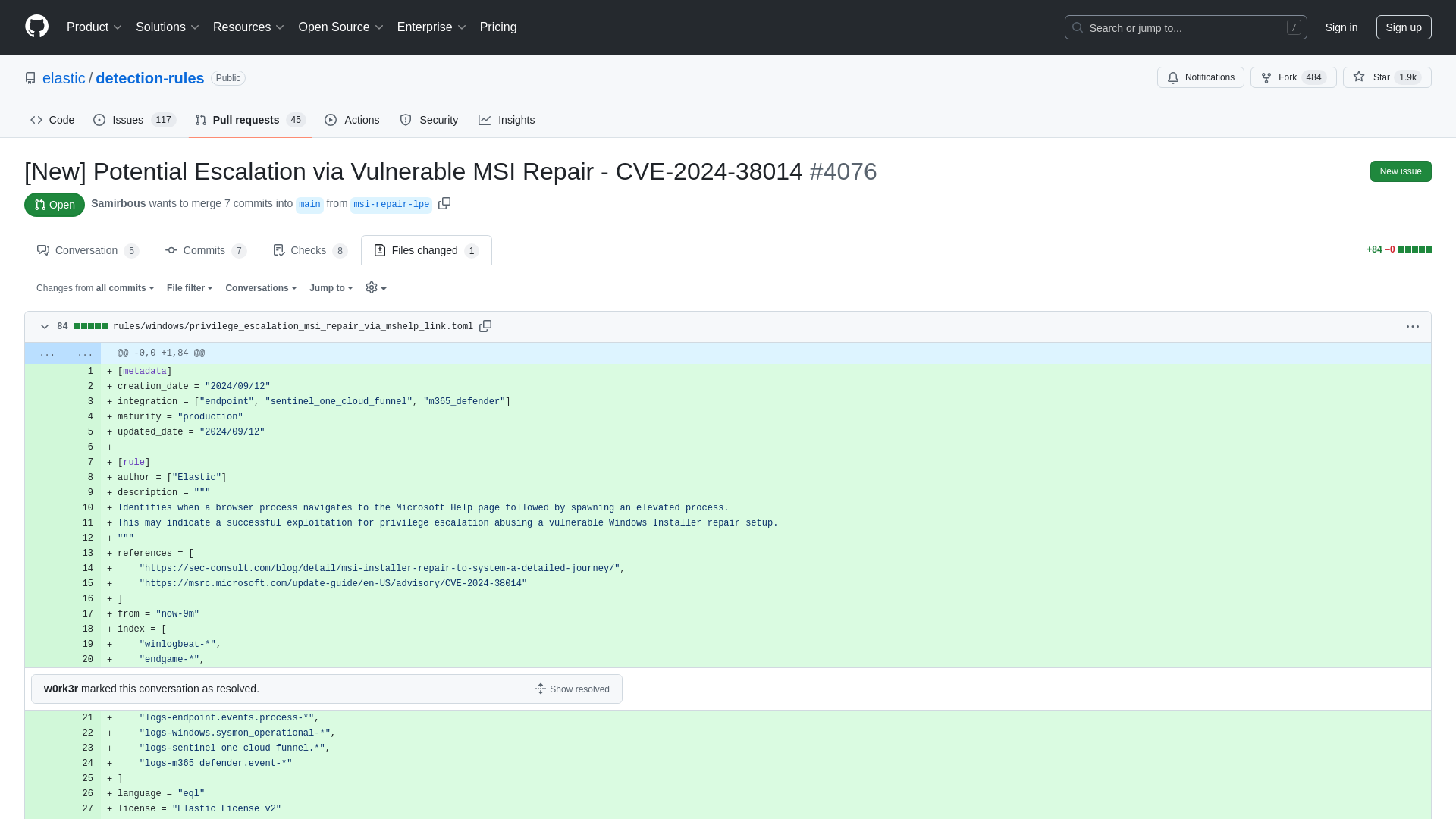Open the Security tab

pyautogui.click(x=429, y=120)
